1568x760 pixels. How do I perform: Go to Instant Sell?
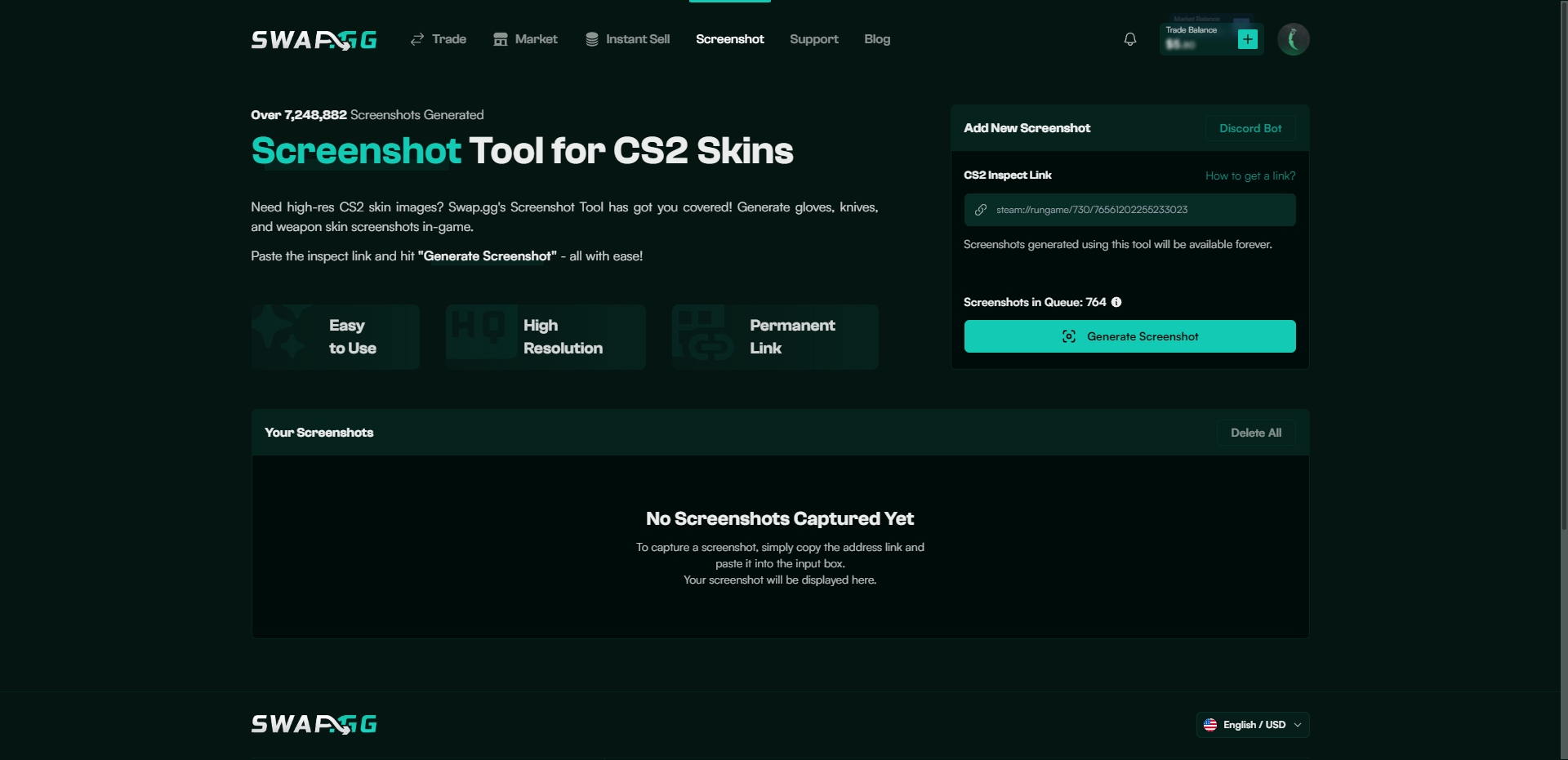tap(627, 39)
